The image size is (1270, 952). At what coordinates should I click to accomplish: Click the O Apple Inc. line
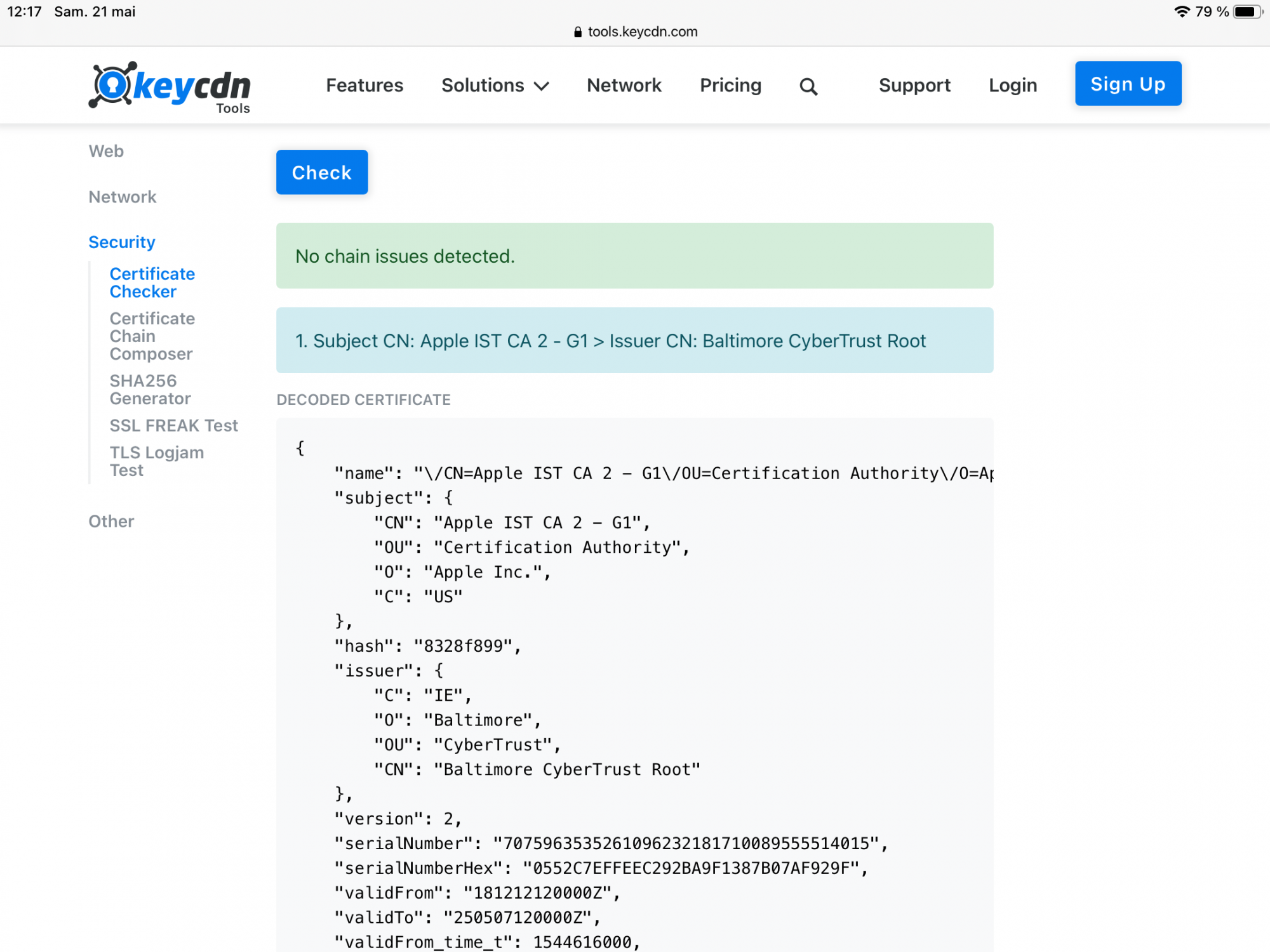462,572
